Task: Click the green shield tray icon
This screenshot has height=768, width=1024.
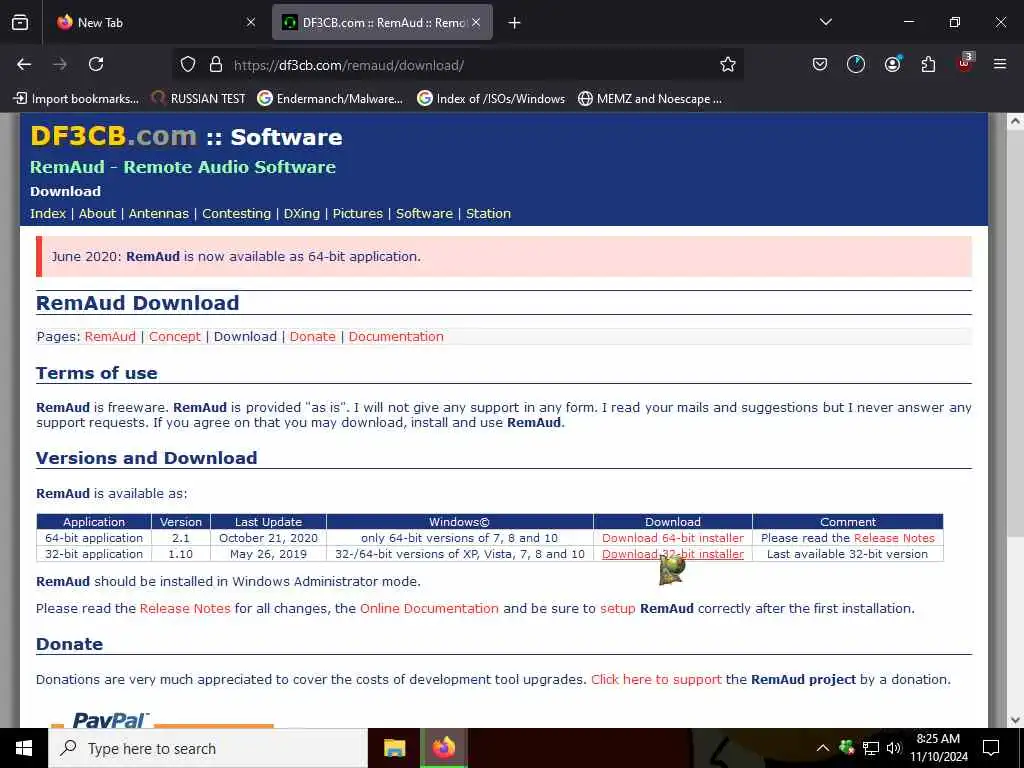Action: pyautogui.click(x=847, y=748)
